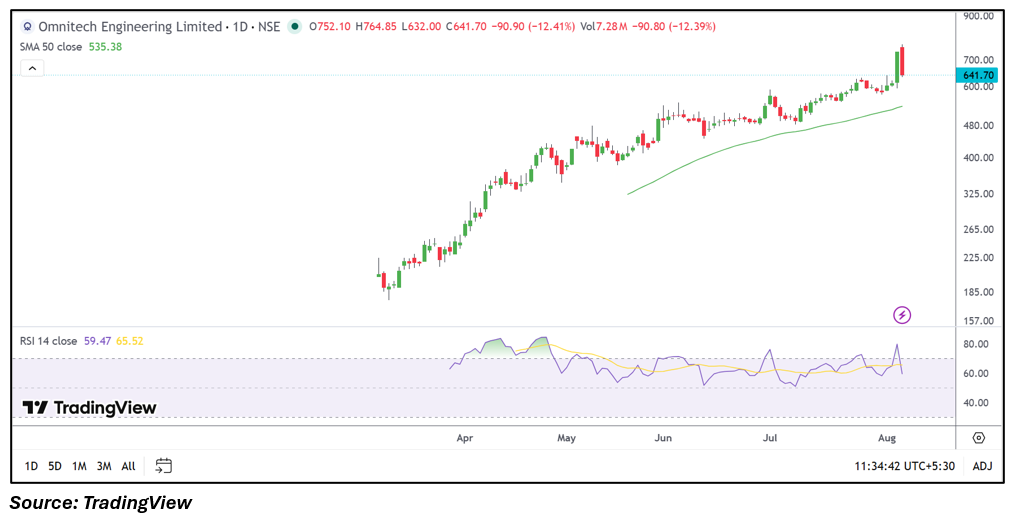Viewport: 1027px width, 517px height.
Task: Click the 480.00 price scale label
Action: tap(979, 126)
